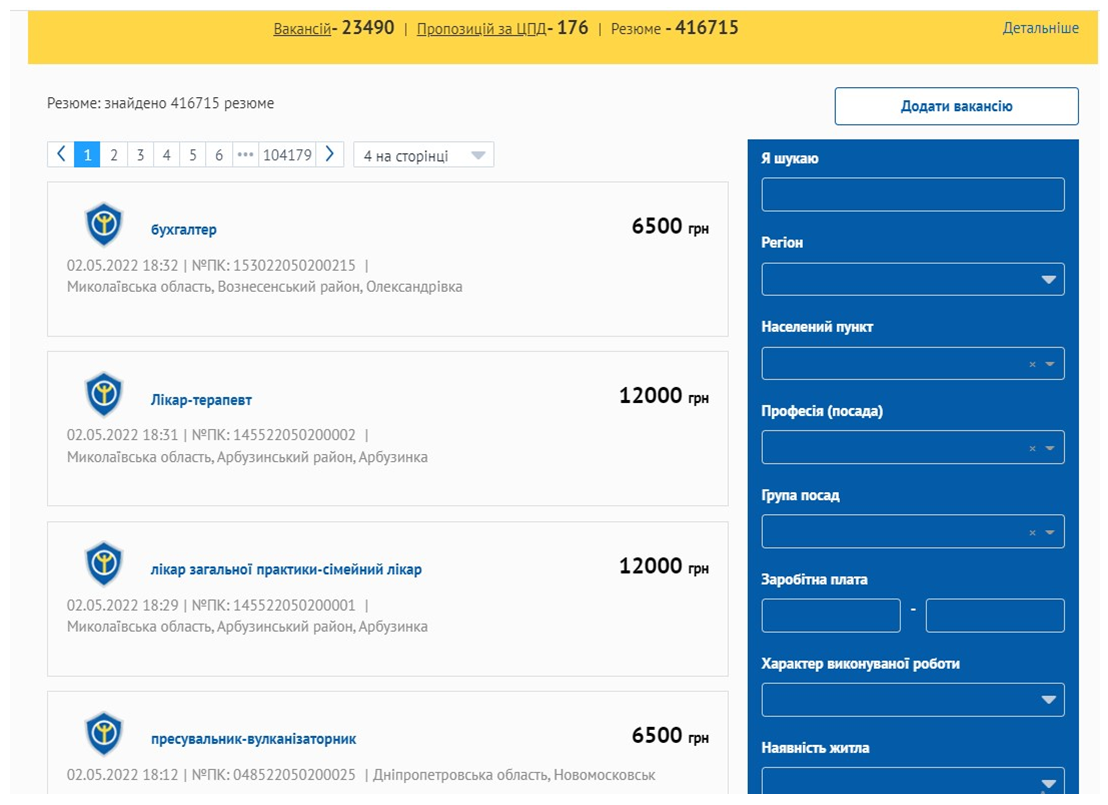Clear the Група посад field with x
The width and height of the screenshot is (1108, 805).
click(1032, 533)
